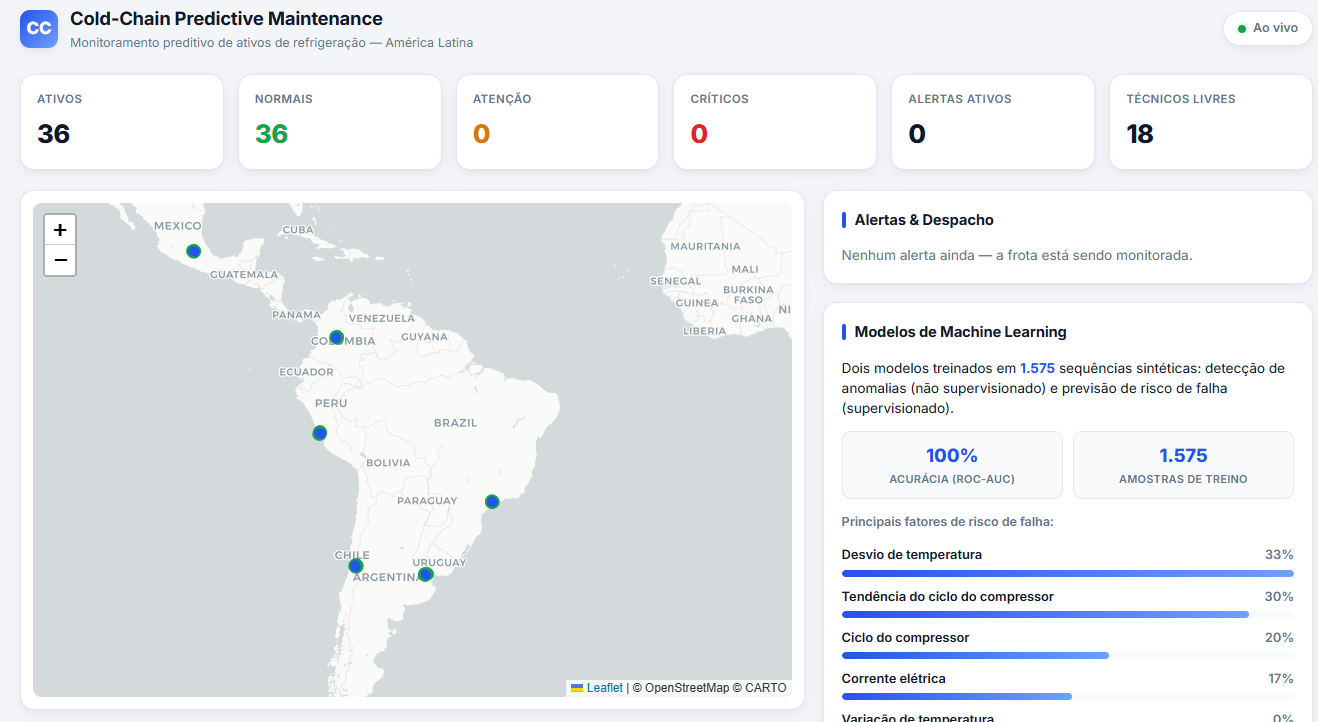Click the 20% value for Ciclo do compressor
Screen dimensions: 1318x722
click(x=1279, y=637)
